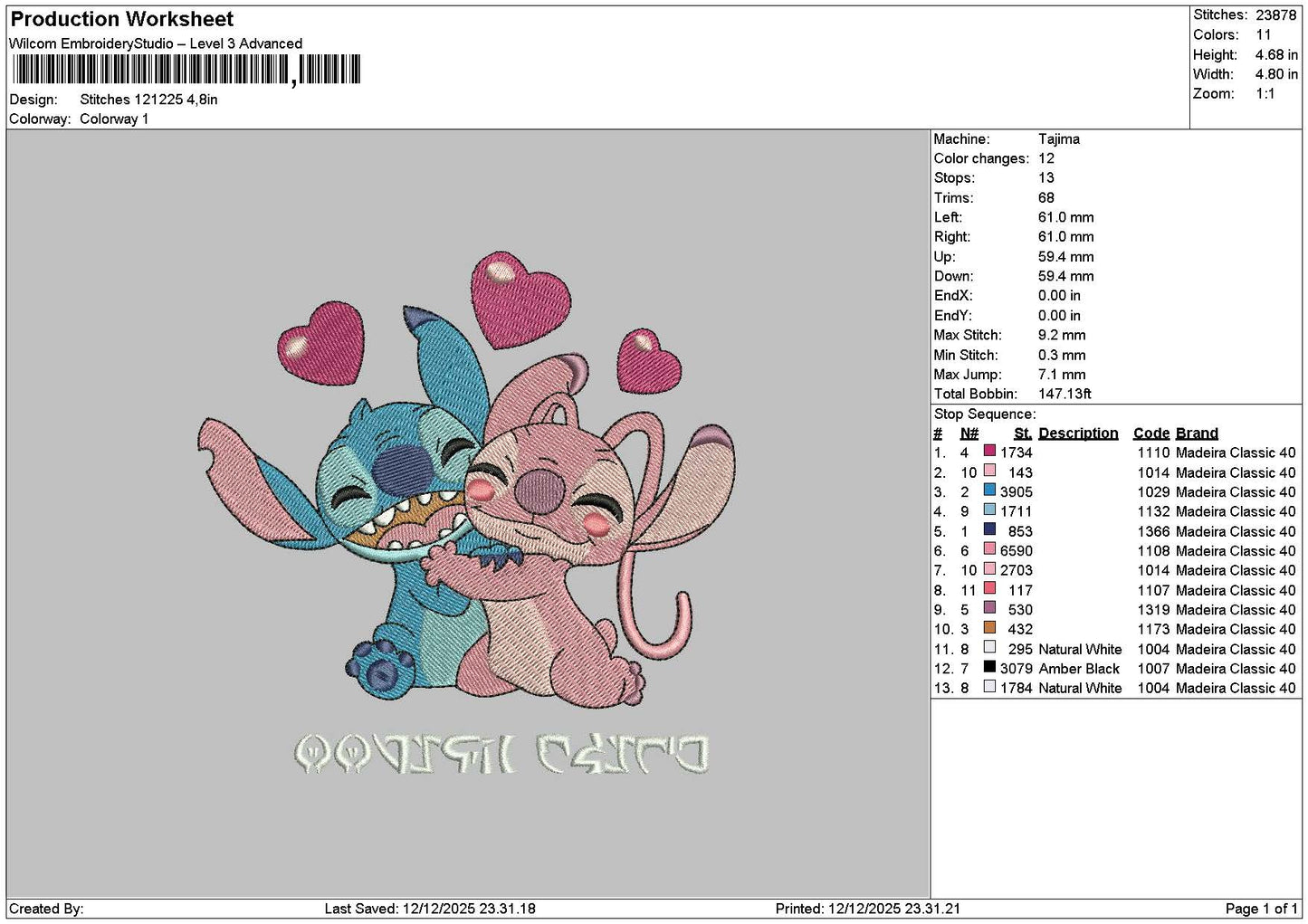Click 'Amber Black' description in row 12
The width and height of the screenshot is (1308, 924).
coord(1079,669)
